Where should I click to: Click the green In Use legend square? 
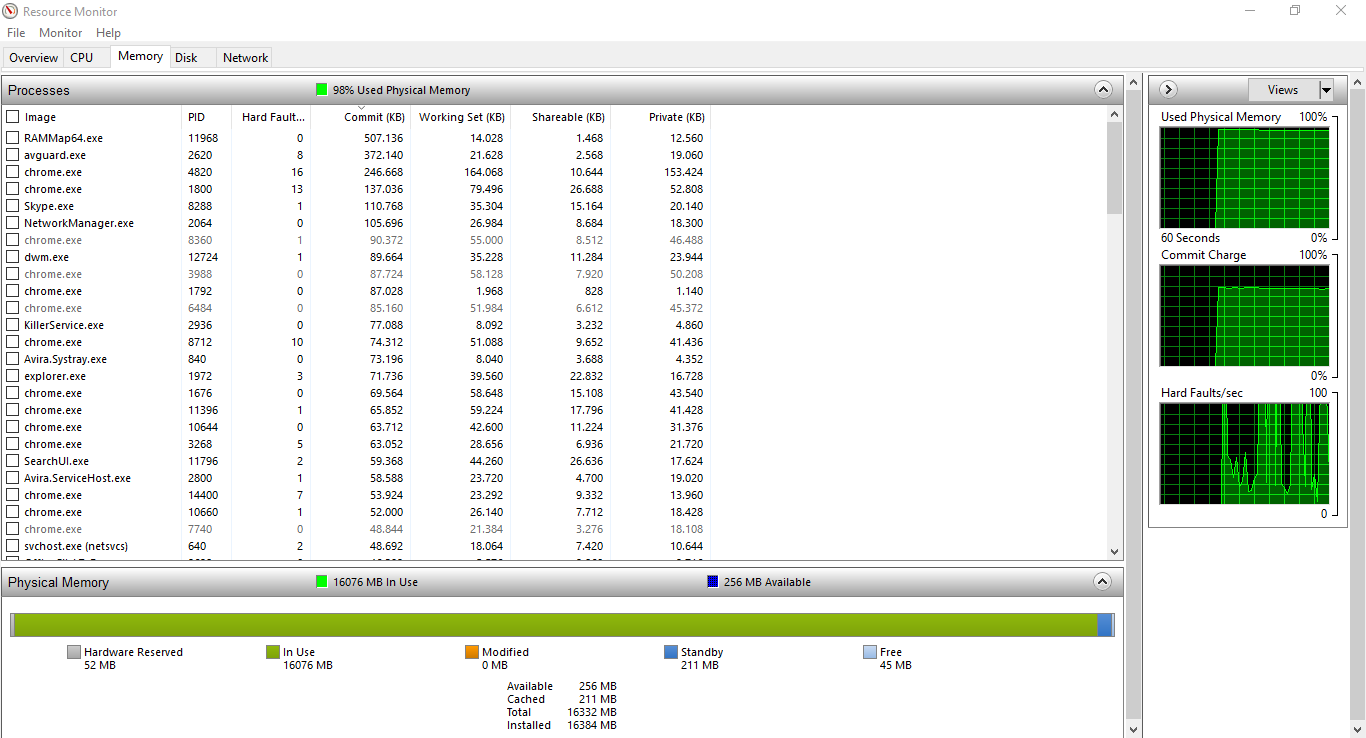tap(273, 651)
